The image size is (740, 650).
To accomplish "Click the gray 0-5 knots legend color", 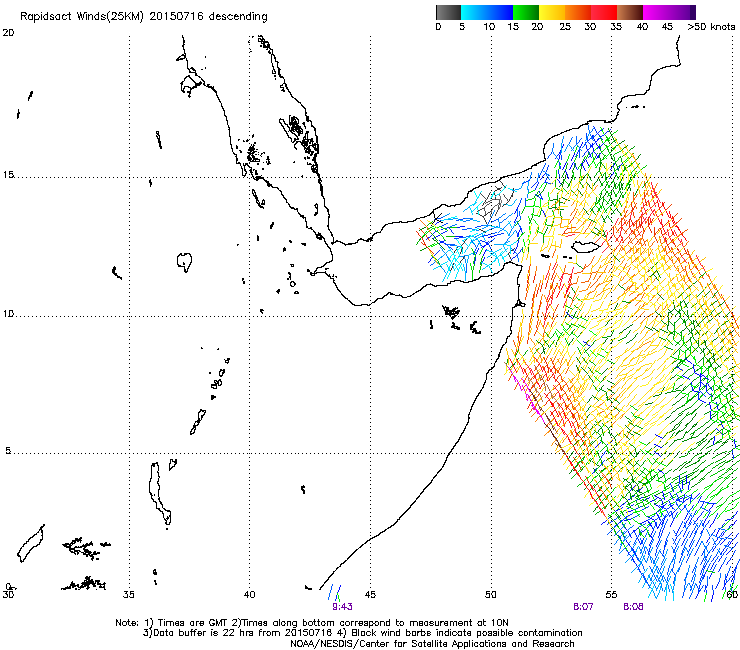I will point(448,12).
